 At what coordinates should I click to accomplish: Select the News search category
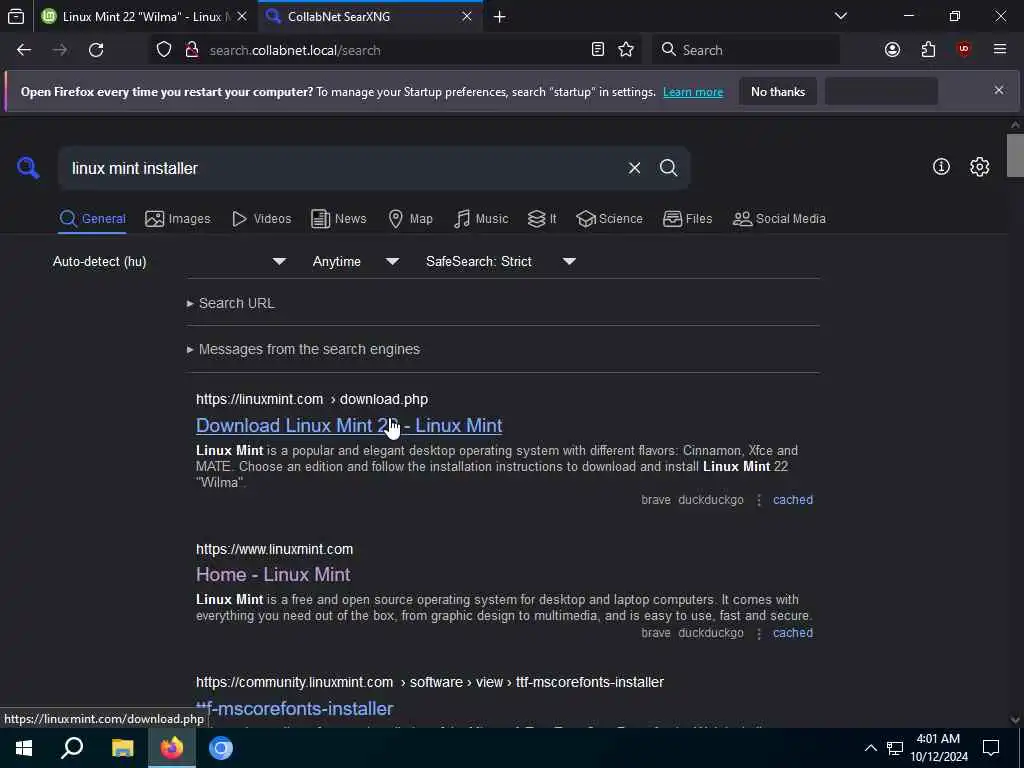point(338,219)
